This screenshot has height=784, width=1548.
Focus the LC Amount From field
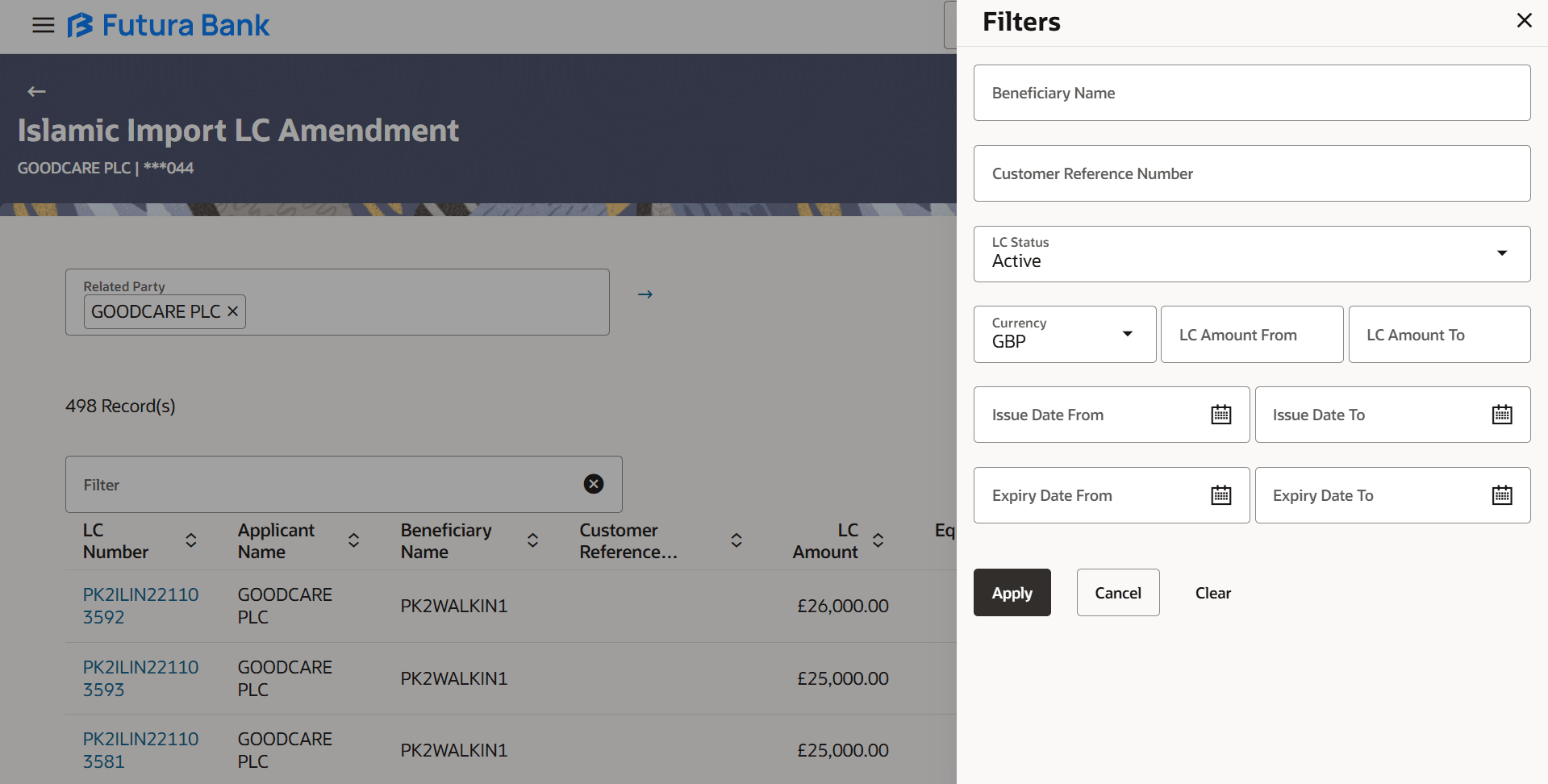(1252, 334)
